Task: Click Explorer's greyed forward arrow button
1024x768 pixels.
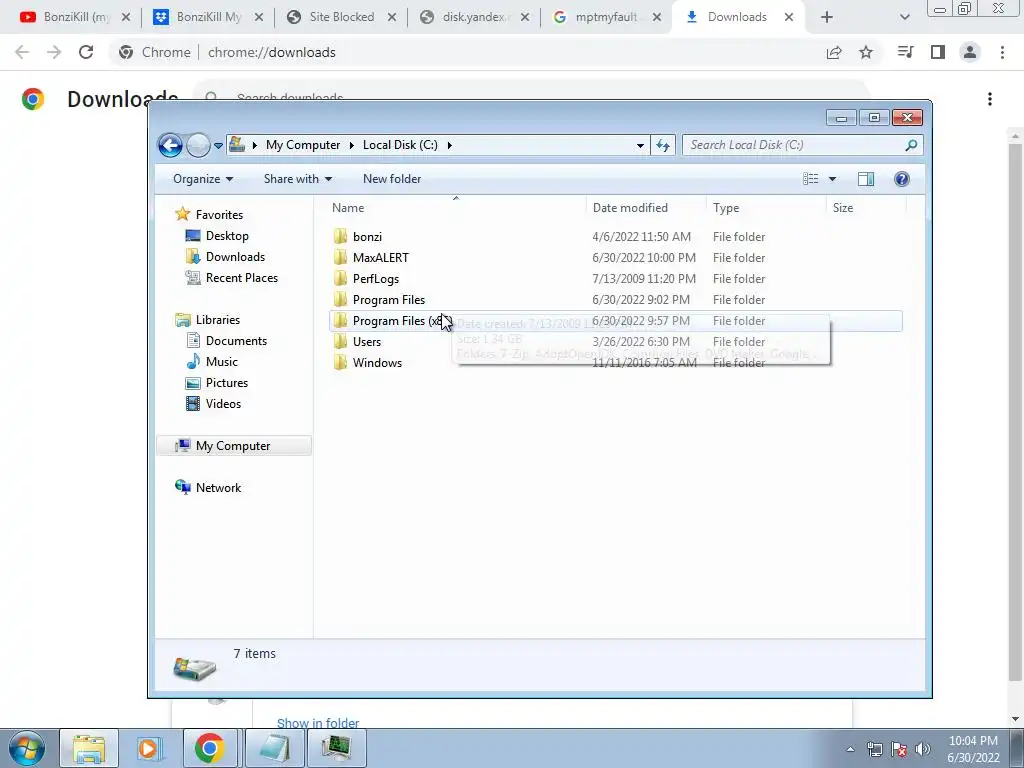Action: coord(198,145)
